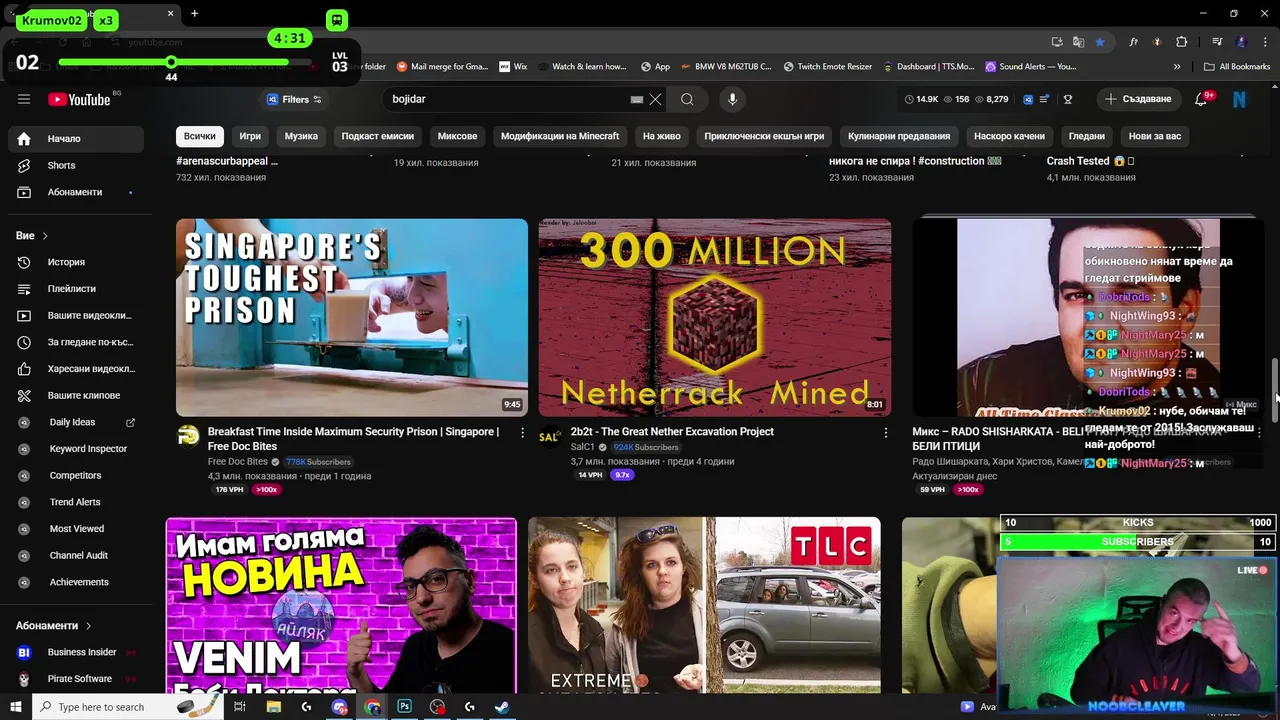Click the Windows Start button
Screen dimensions: 1280x720
coord(14,706)
